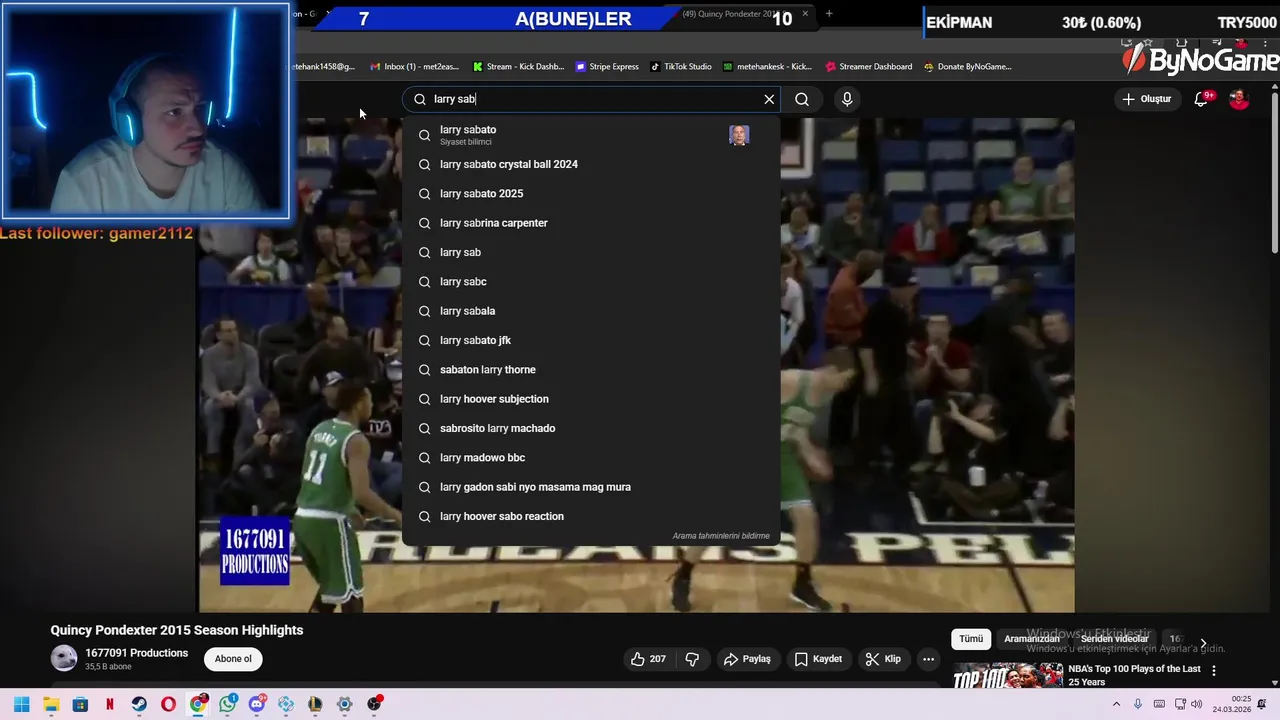Open Discord from the taskbar
The width and height of the screenshot is (1280, 720).
tap(257, 704)
